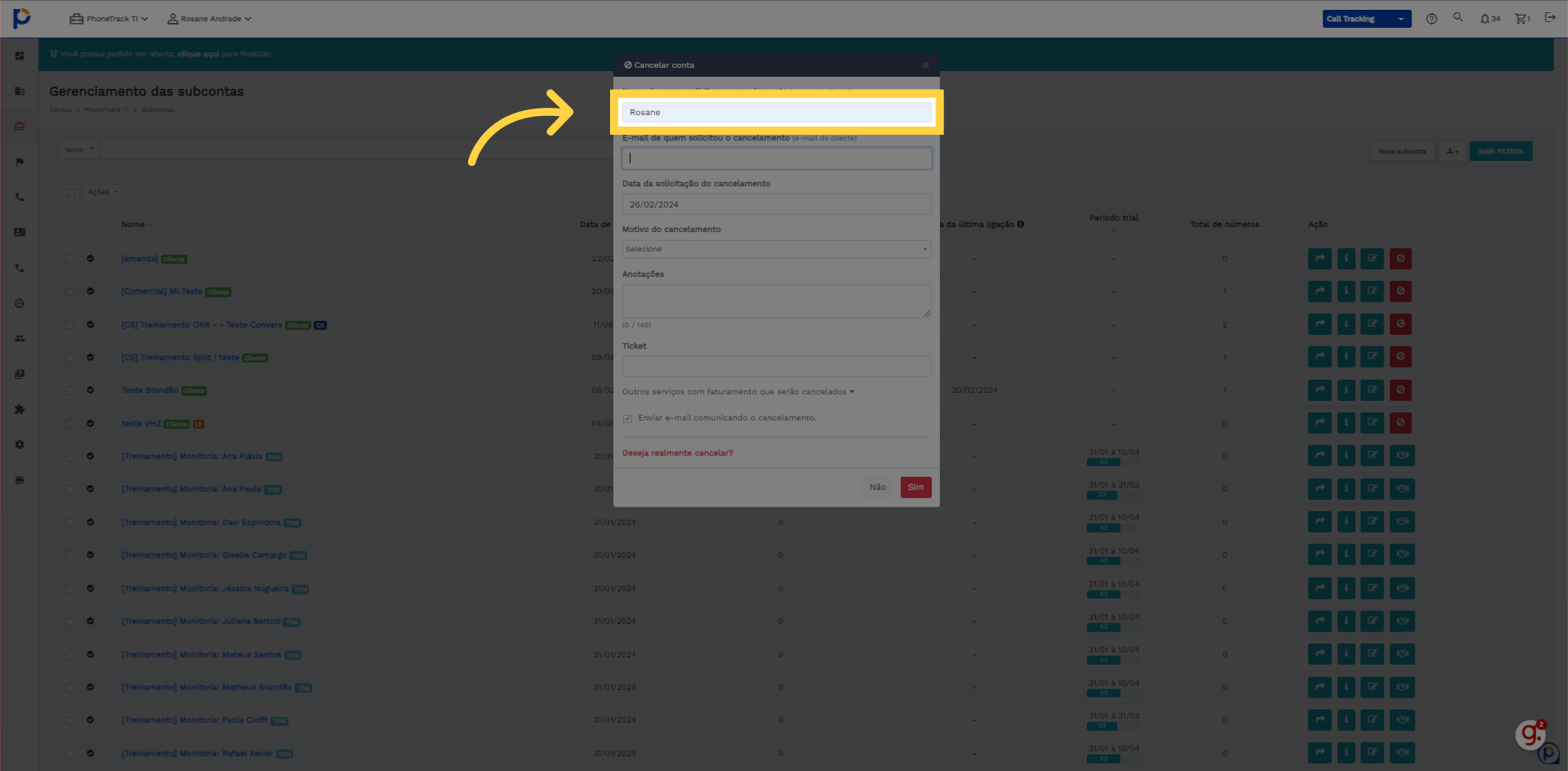
Task: Click the MAIS FILTROS button
Action: (1500, 151)
